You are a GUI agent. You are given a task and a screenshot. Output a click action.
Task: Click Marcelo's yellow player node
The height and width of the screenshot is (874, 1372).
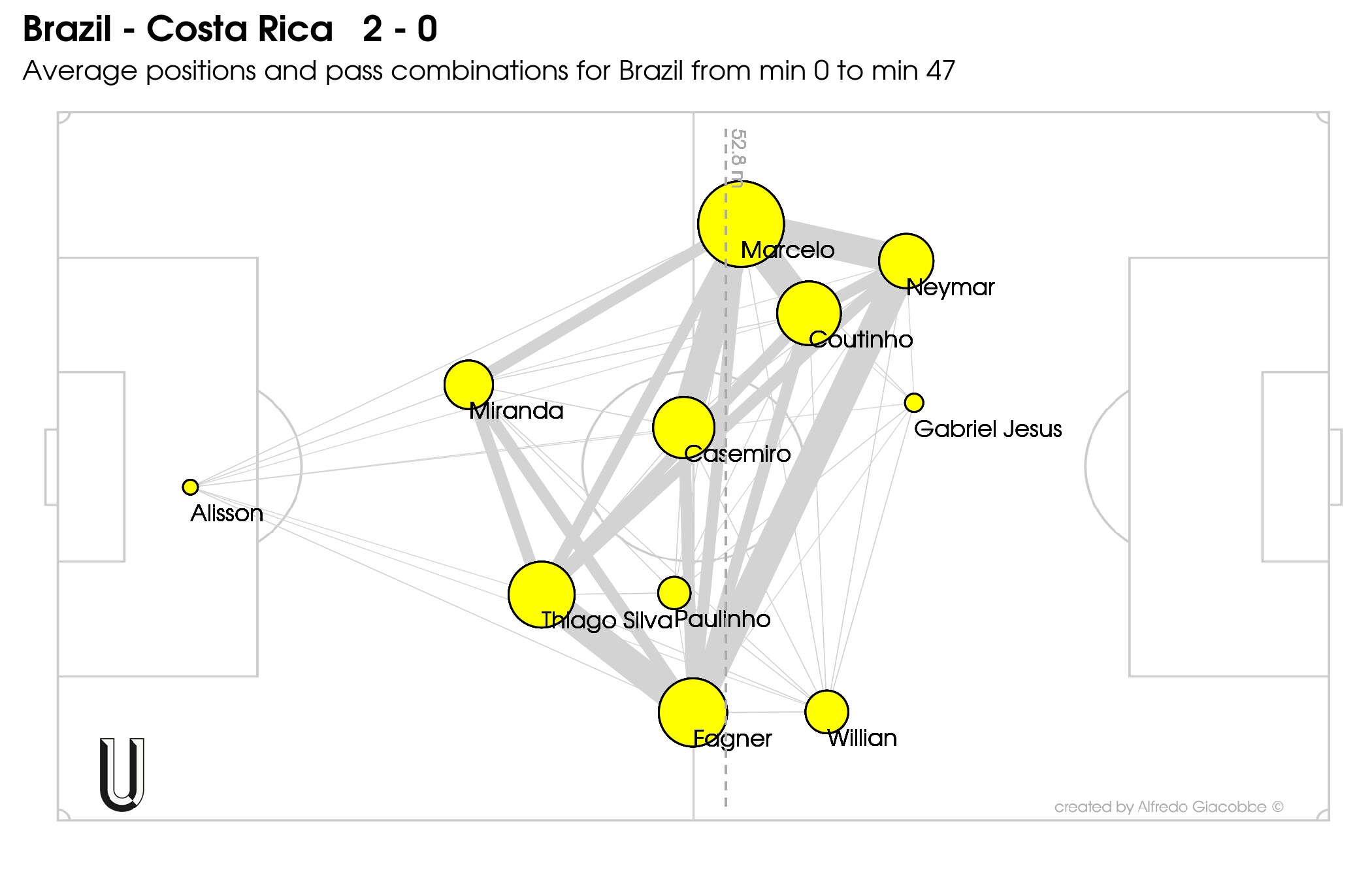741,224
